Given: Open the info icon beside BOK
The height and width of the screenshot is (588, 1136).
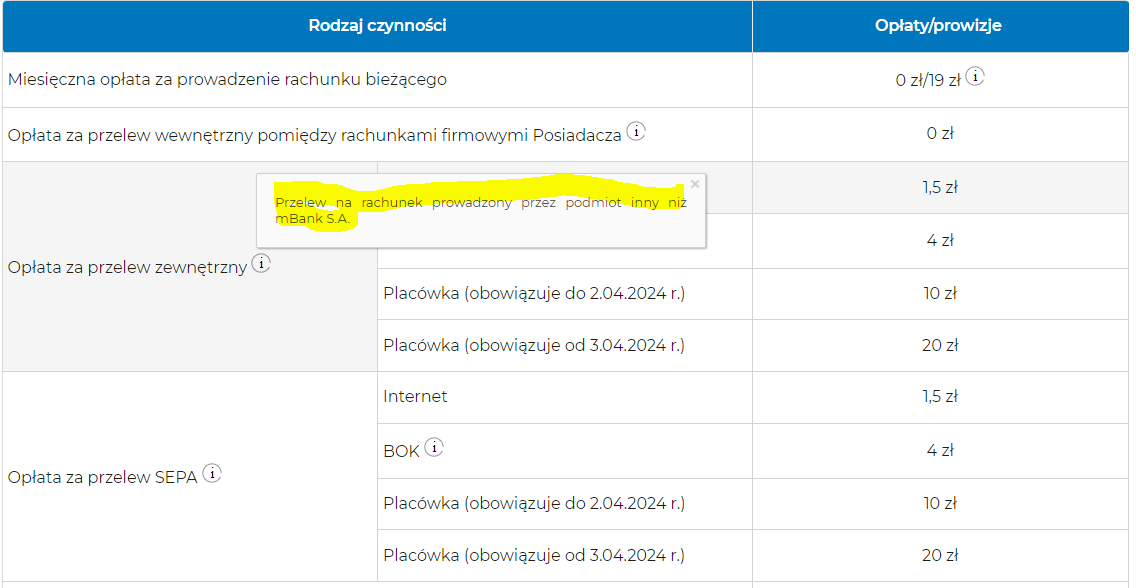Looking at the screenshot, I should [433, 448].
